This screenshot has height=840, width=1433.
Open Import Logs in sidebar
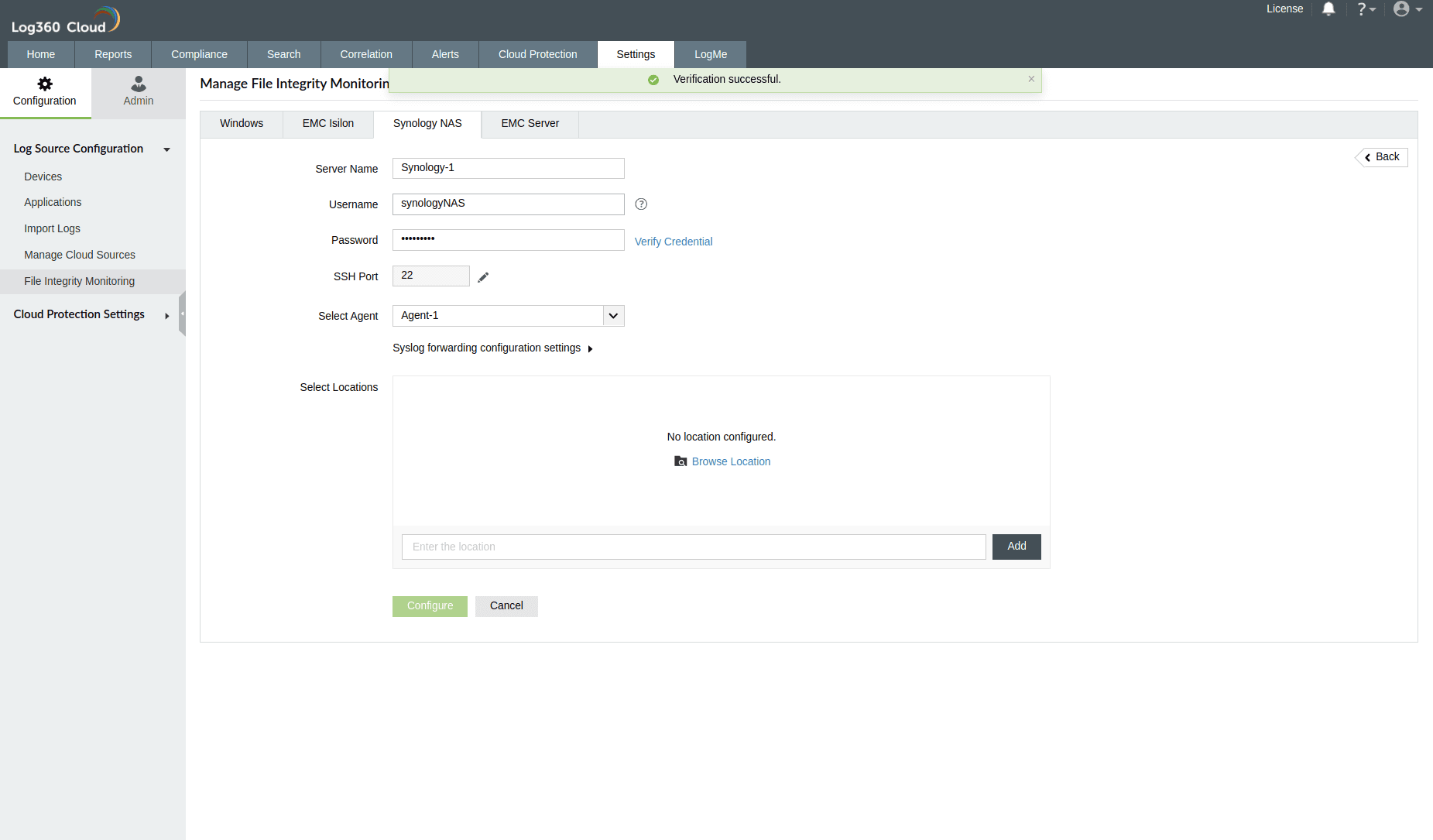(x=53, y=228)
